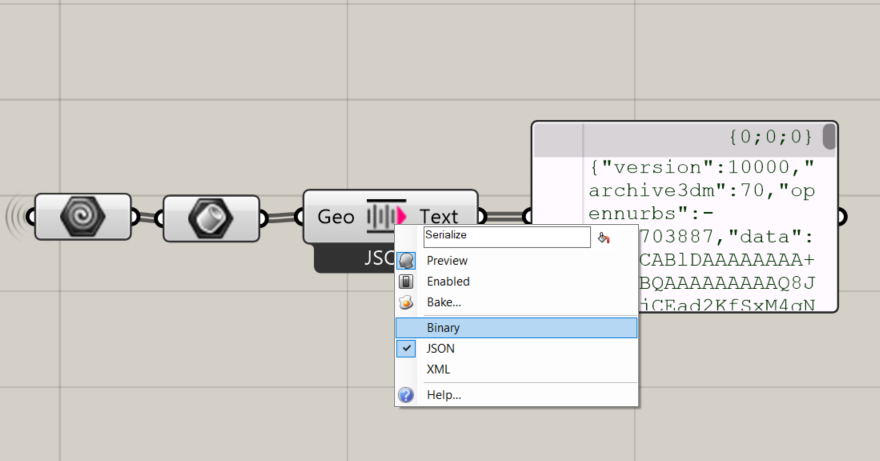Click the blue Help question mark icon
The width and height of the screenshot is (880, 461).
[406, 395]
